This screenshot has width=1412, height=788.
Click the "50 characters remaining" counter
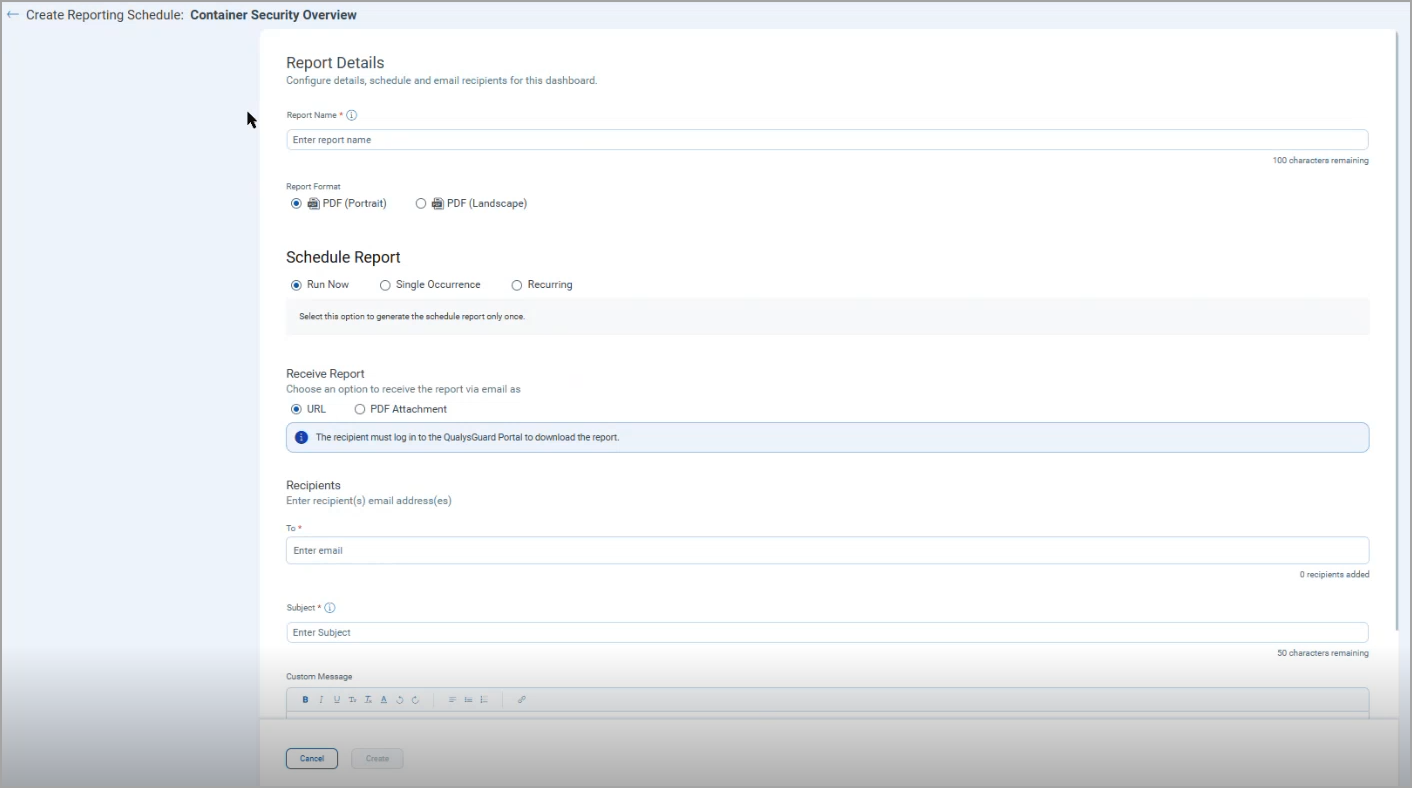(x=1323, y=653)
